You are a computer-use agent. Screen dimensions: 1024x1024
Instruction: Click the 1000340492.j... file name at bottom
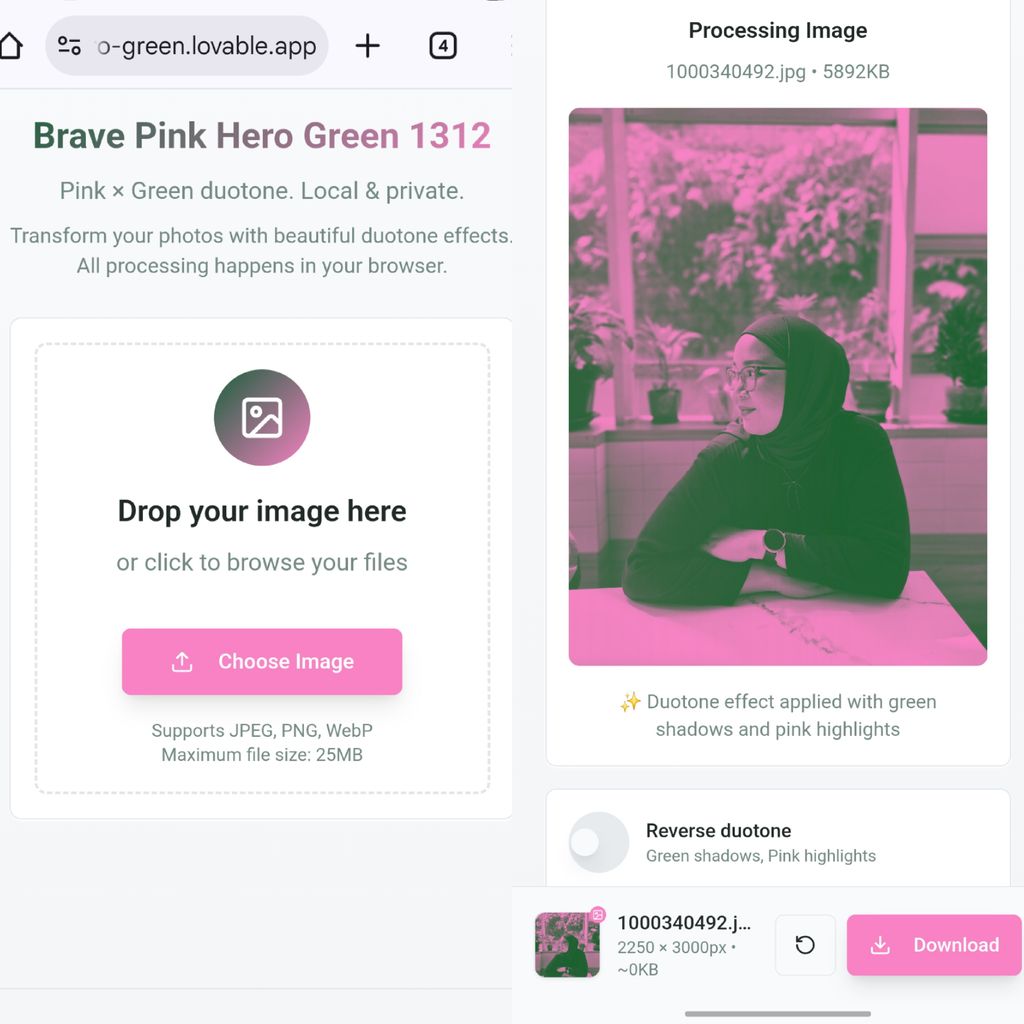pos(684,923)
